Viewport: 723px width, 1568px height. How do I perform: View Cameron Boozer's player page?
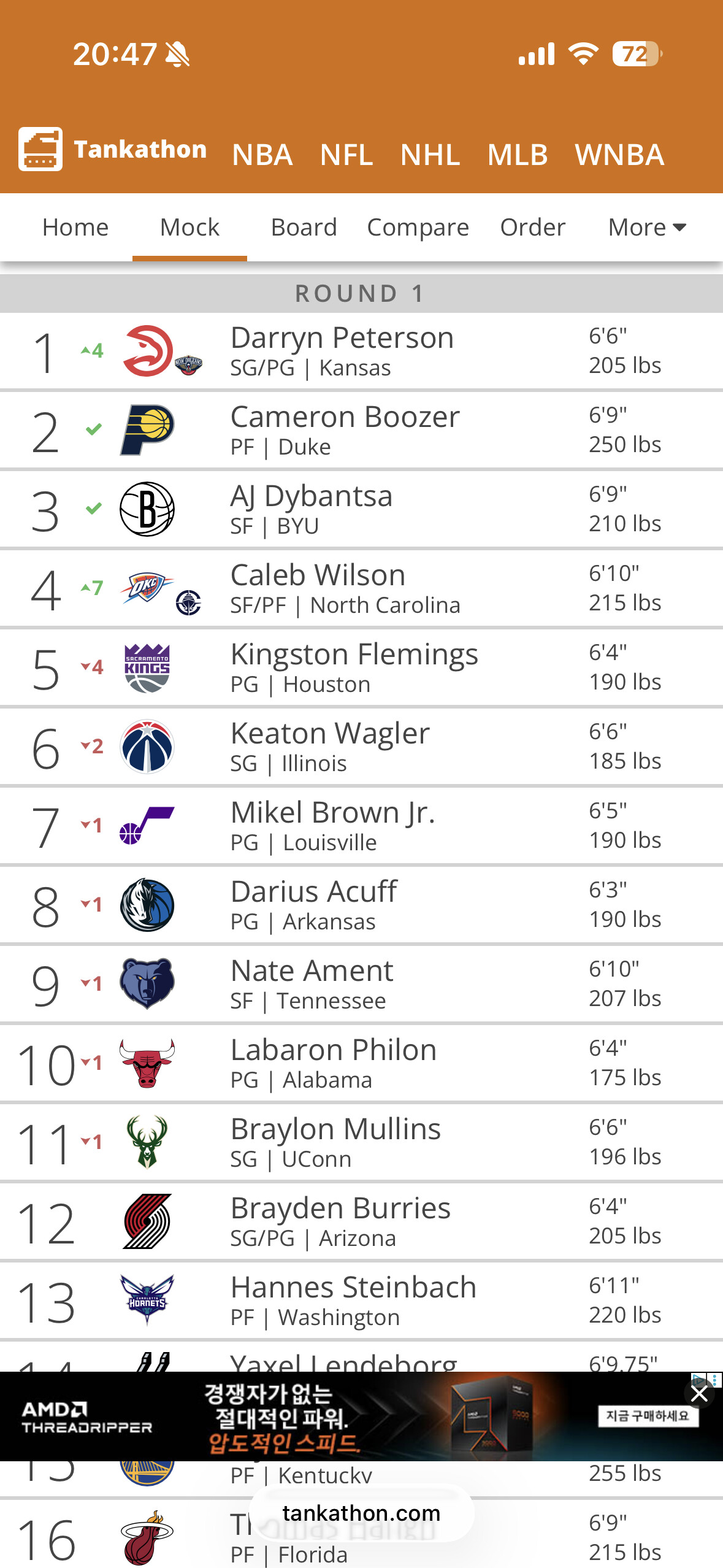pyautogui.click(x=345, y=418)
